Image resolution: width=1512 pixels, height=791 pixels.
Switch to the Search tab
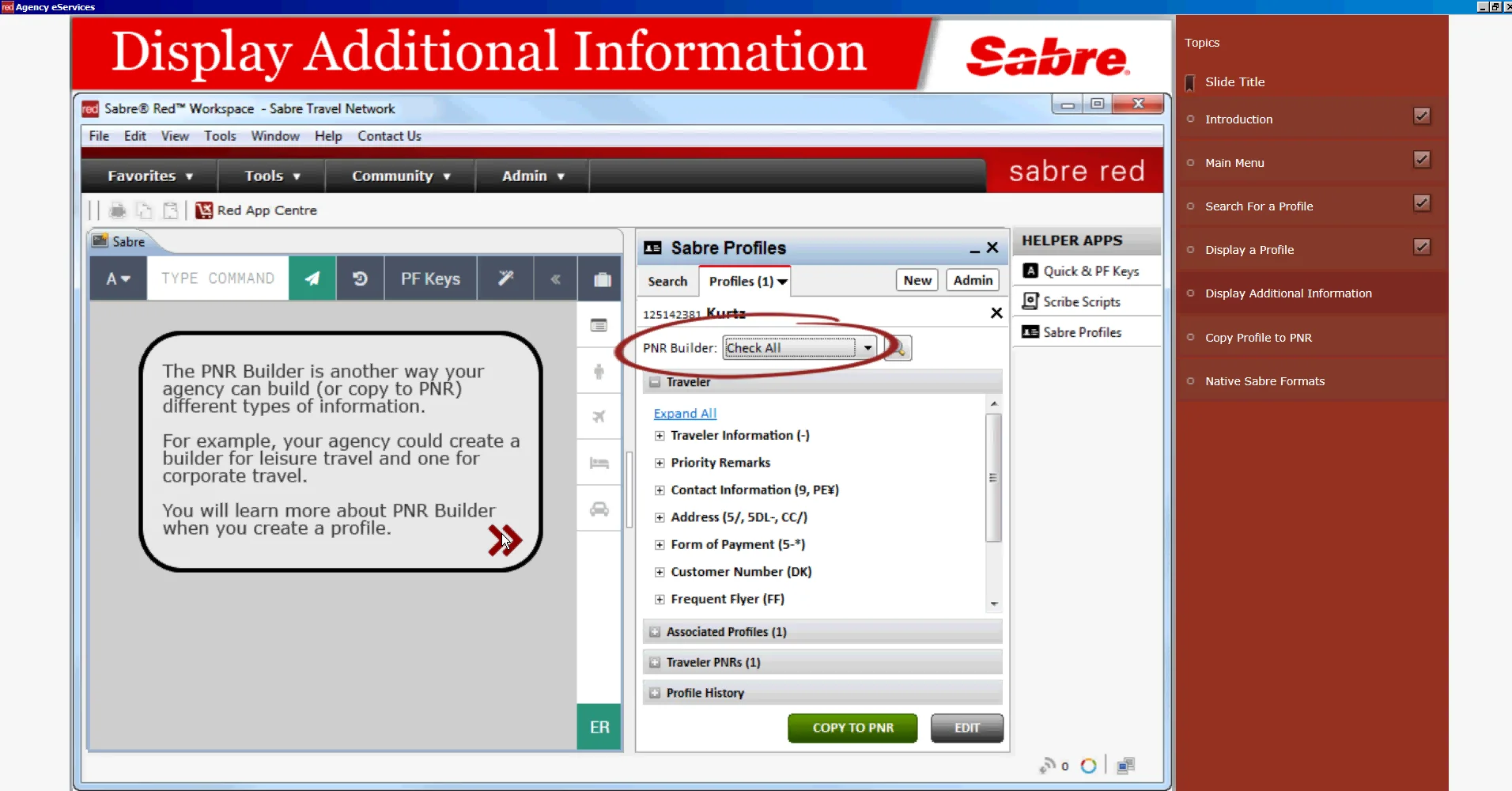(x=667, y=281)
